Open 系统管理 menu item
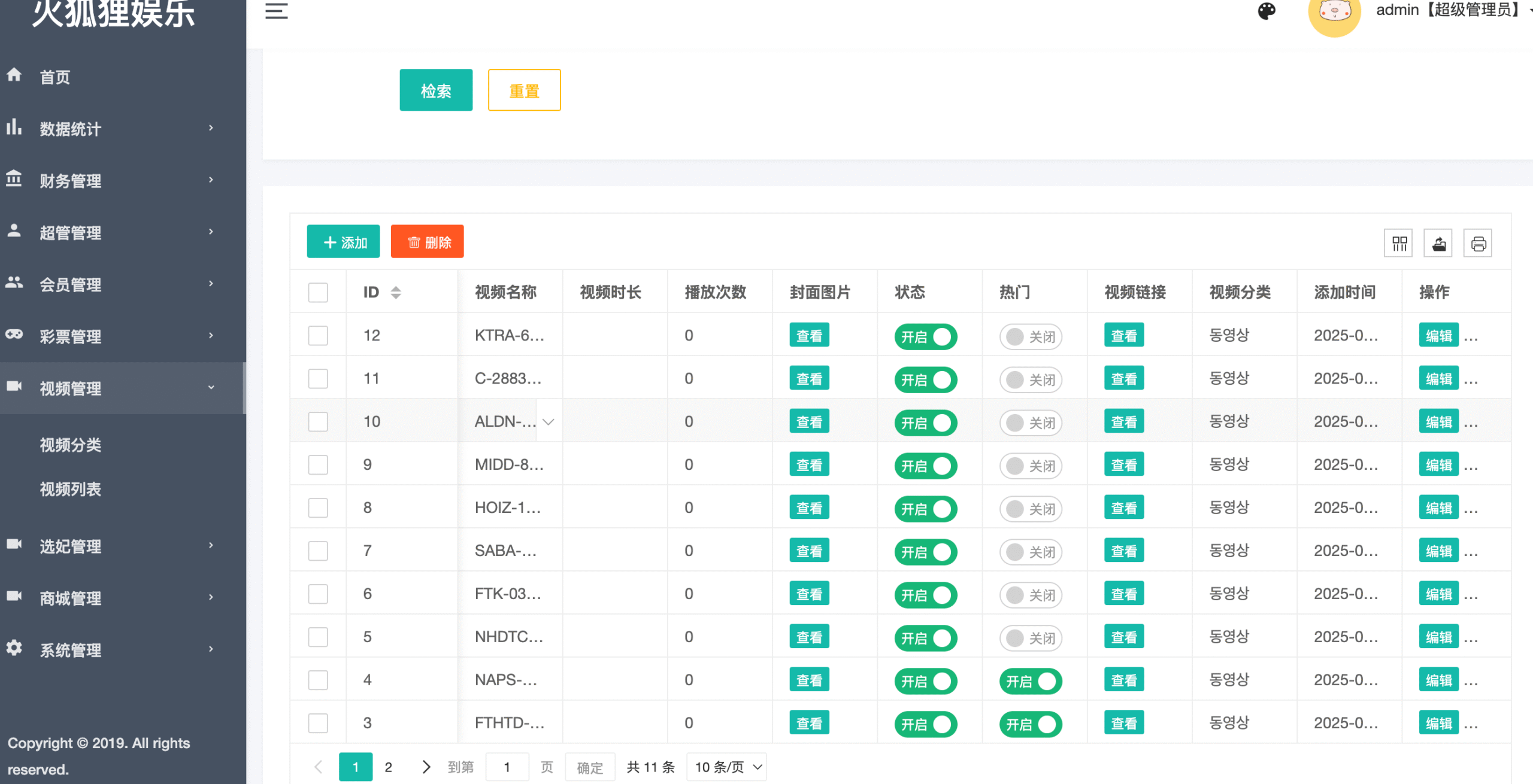 [71, 650]
